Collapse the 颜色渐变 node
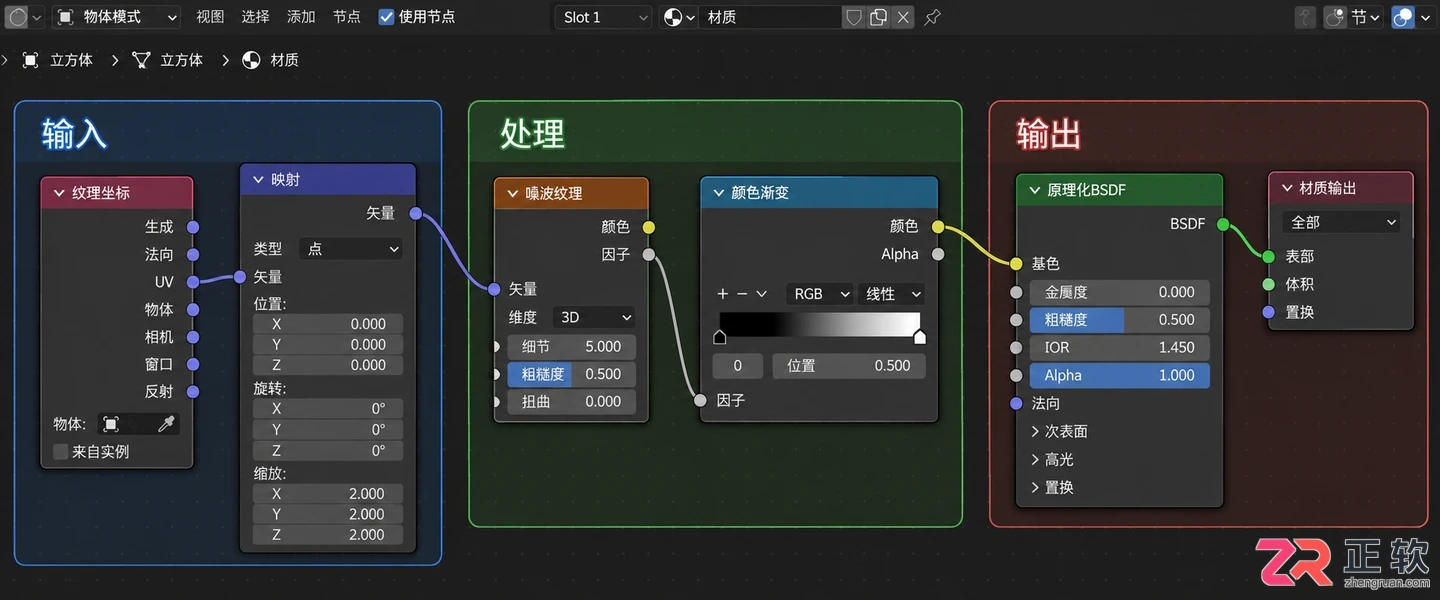 pyautogui.click(x=718, y=193)
